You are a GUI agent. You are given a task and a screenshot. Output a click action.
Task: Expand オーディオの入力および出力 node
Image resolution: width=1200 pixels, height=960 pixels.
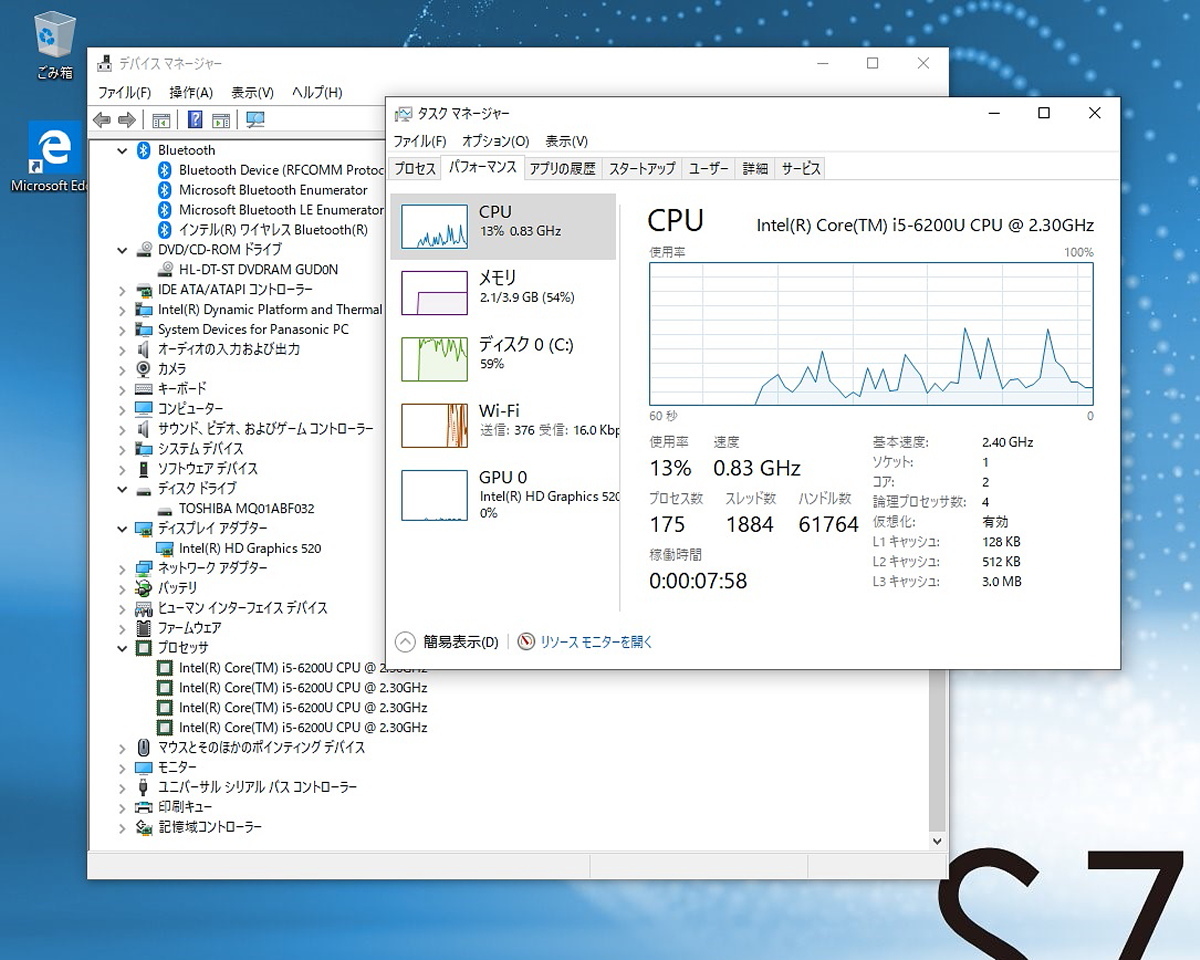click(x=122, y=349)
